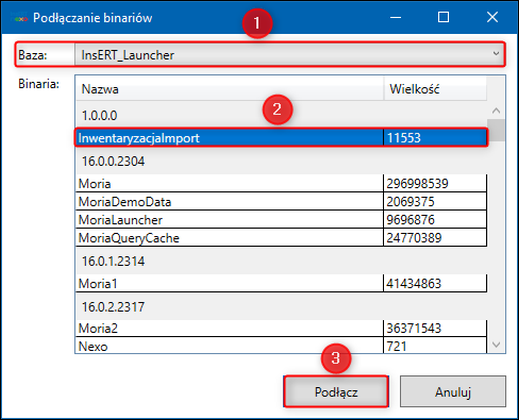Select the Nexo binary row
The height and width of the screenshot is (420, 519).
point(281,346)
